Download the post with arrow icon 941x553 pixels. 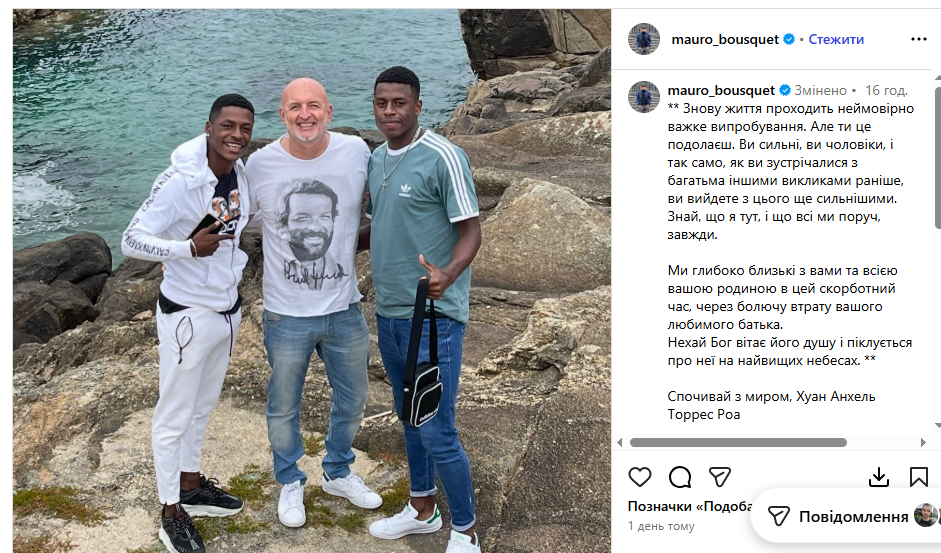(x=879, y=477)
